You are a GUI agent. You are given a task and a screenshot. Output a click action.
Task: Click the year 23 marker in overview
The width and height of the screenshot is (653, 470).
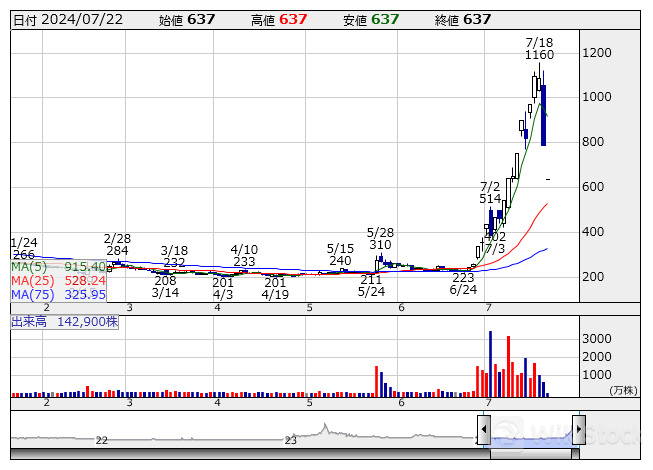point(291,440)
